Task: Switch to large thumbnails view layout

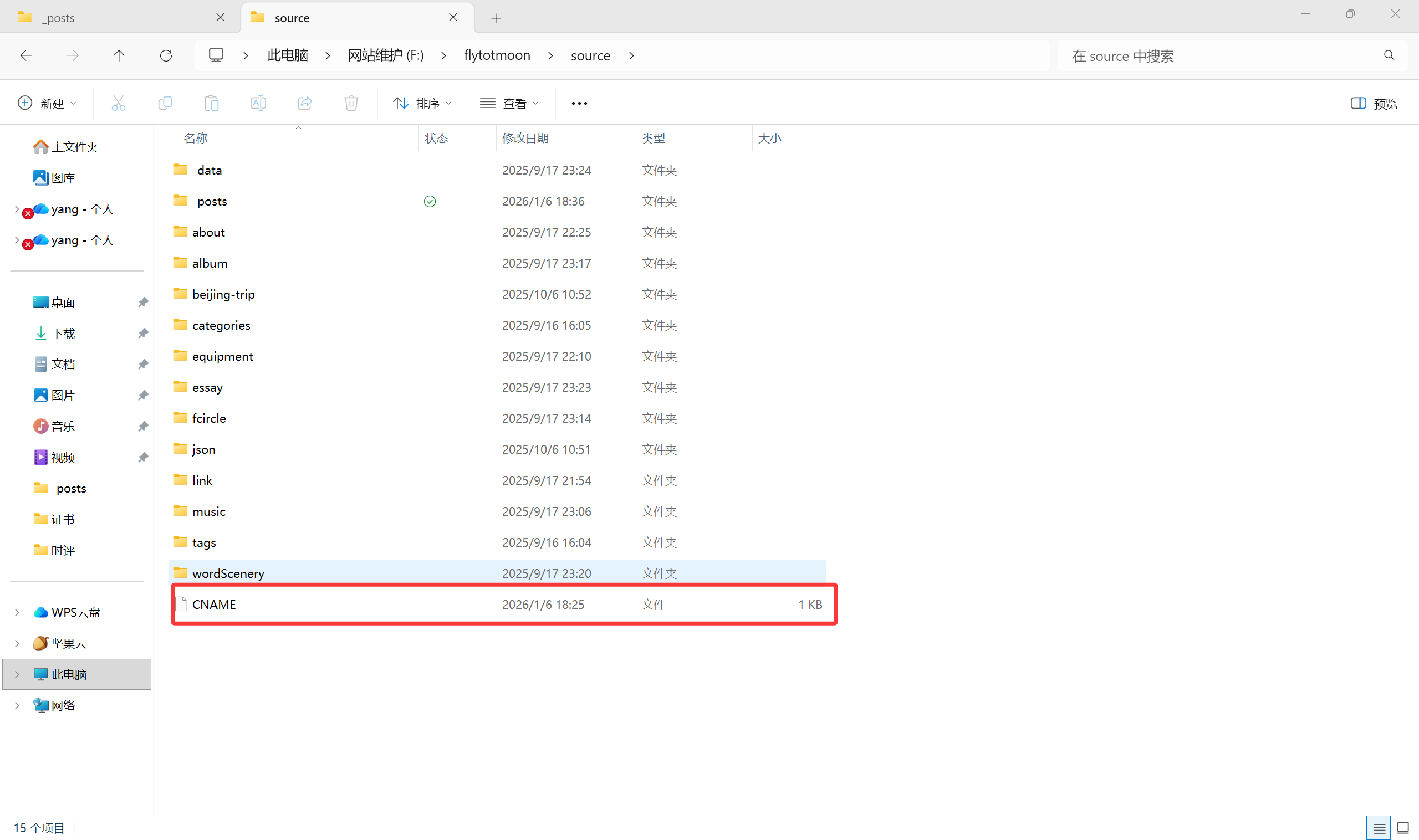Action: pyautogui.click(x=1402, y=829)
